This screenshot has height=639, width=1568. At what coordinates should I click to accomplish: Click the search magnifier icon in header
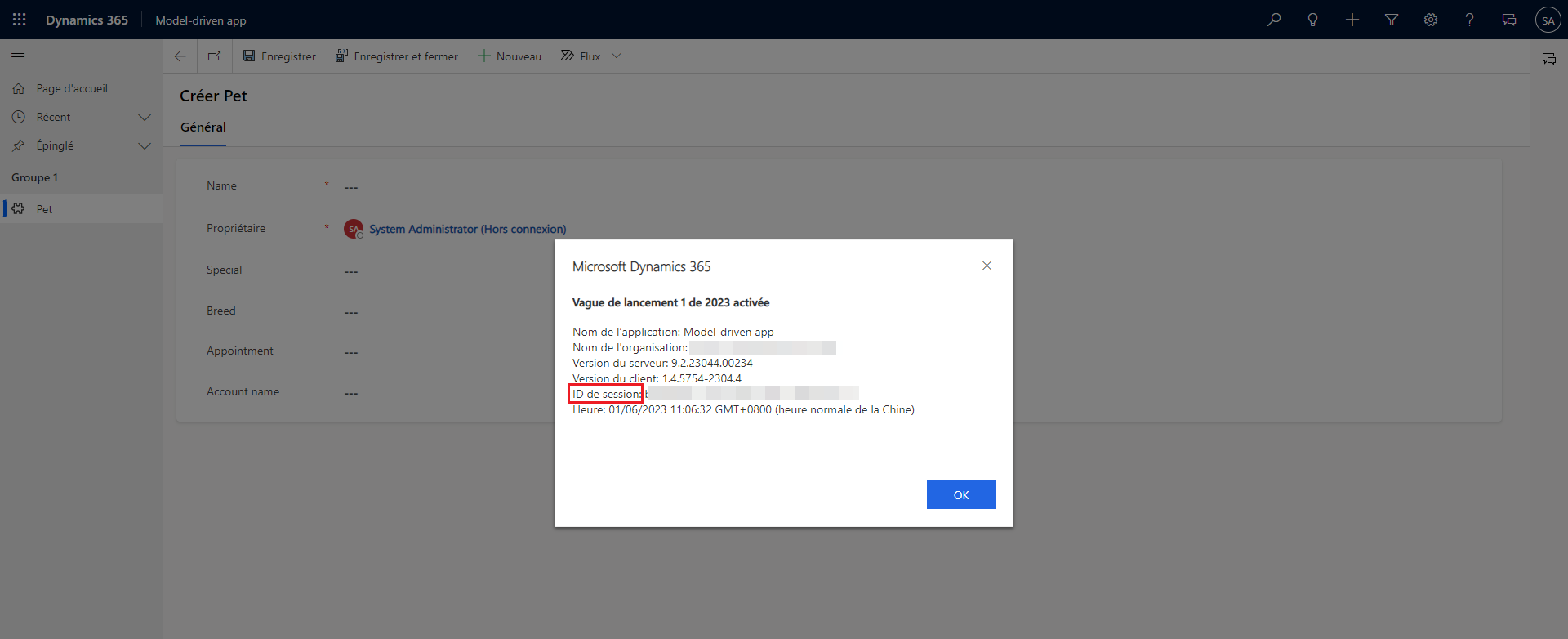pos(1274,20)
